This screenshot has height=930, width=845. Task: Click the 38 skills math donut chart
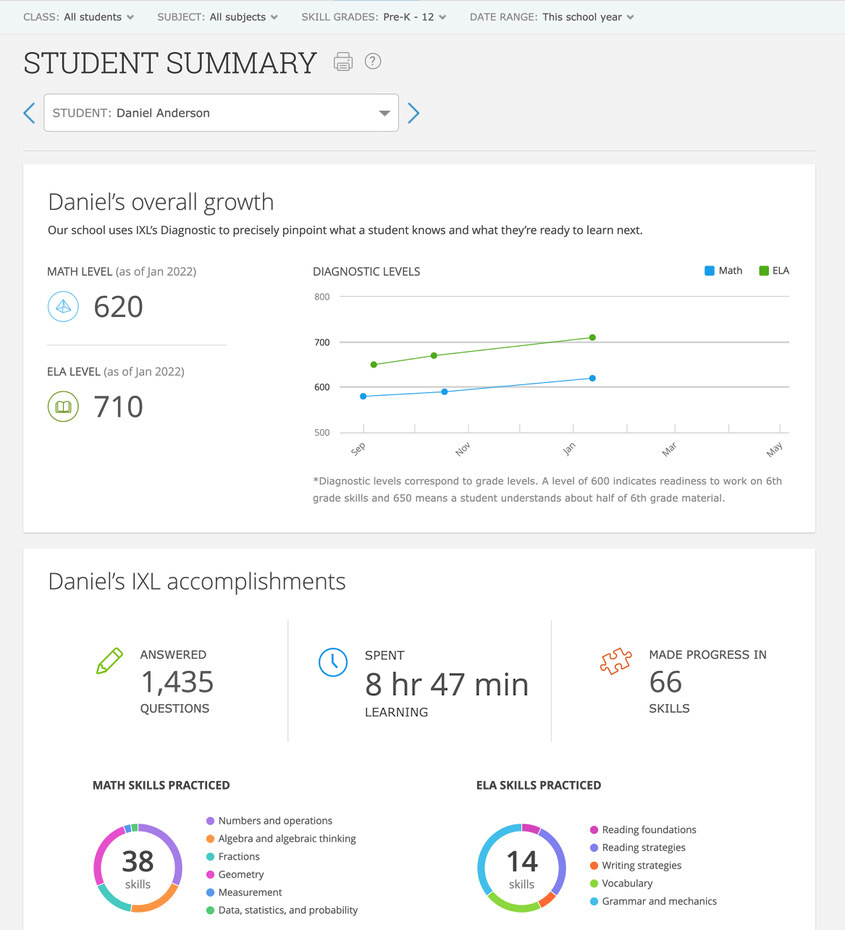point(137,868)
